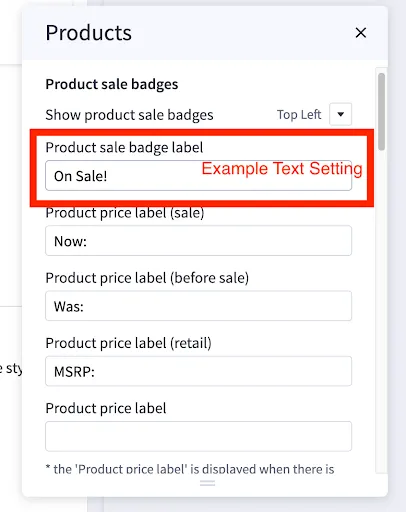Click the empty Product price label field
406x512 pixels.
[x=198, y=436]
